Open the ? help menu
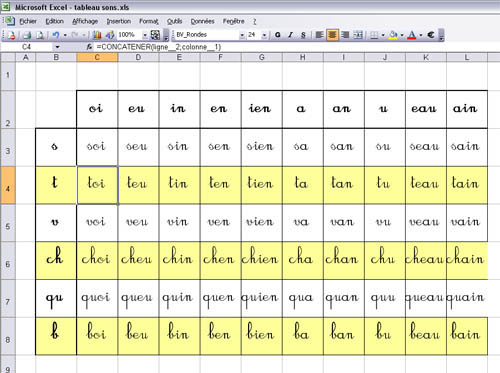This screenshot has height=373, width=500. coord(255,21)
